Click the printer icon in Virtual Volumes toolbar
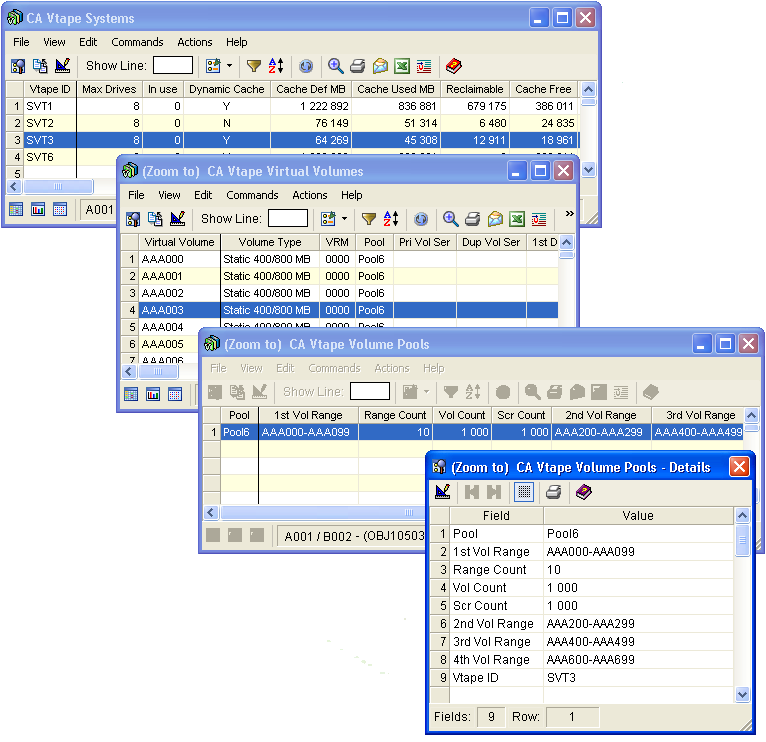Viewport: 766px width, 742px height. 472,219
